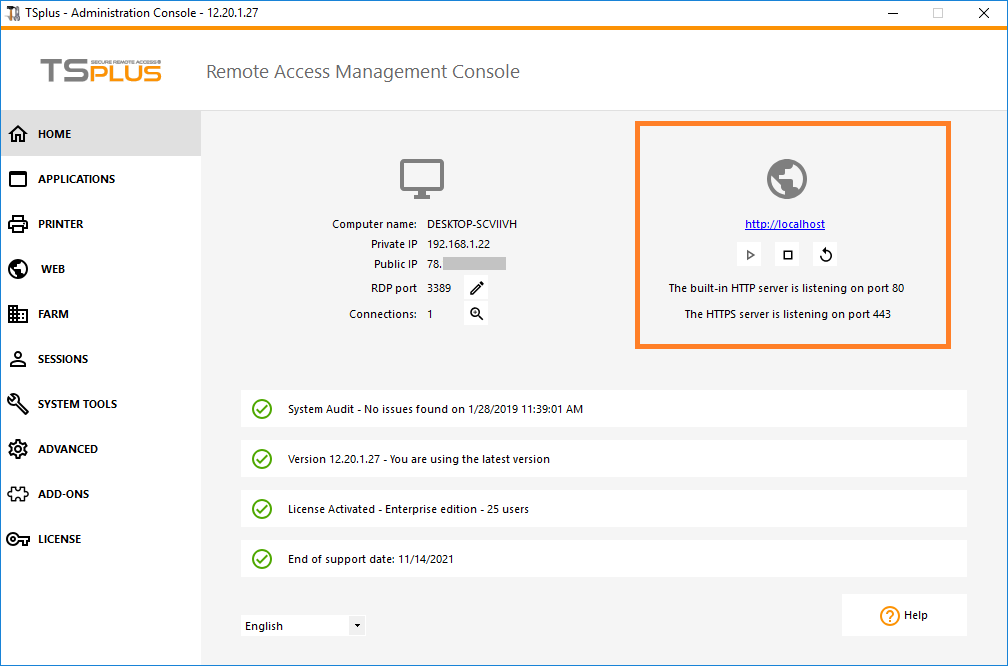Click the End of support date row
This screenshot has width=1008, height=666.
click(x=604, y=559)
